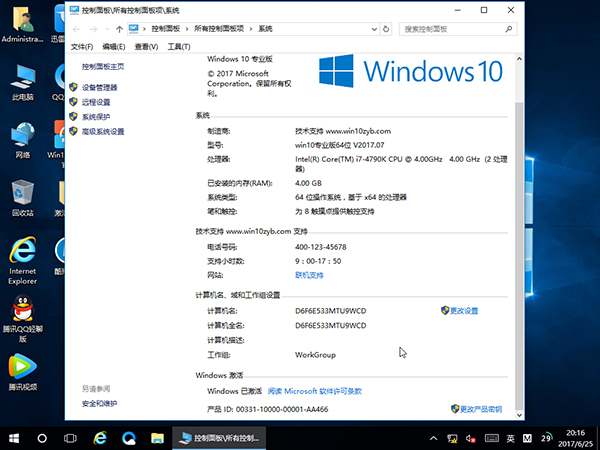Open 设备管理器 (Device Manager) in sidebar

click(x=98, y=87)
